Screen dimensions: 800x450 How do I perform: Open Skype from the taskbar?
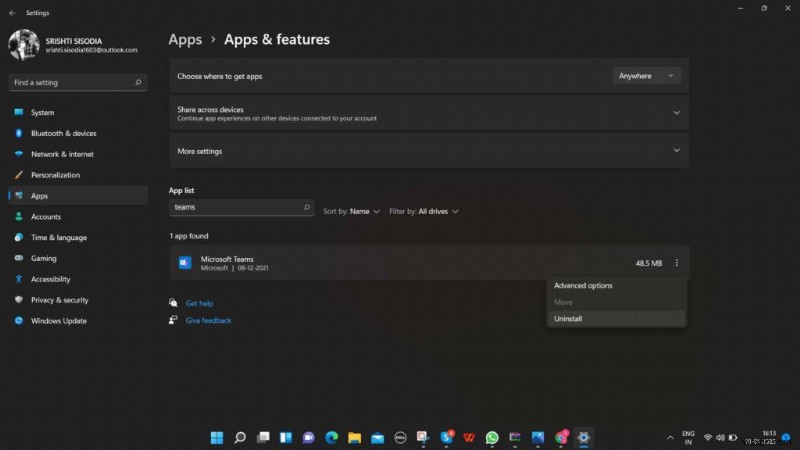coord(446,437)
